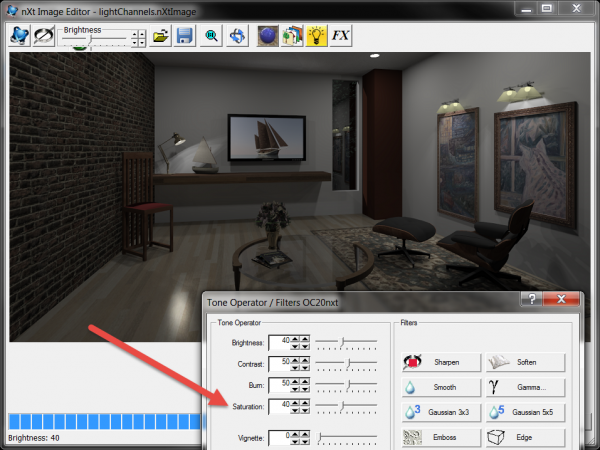Maximize the nXt Image Editor window
The image size is (600, 450).
pyautogui.click(x=546, y=8)
